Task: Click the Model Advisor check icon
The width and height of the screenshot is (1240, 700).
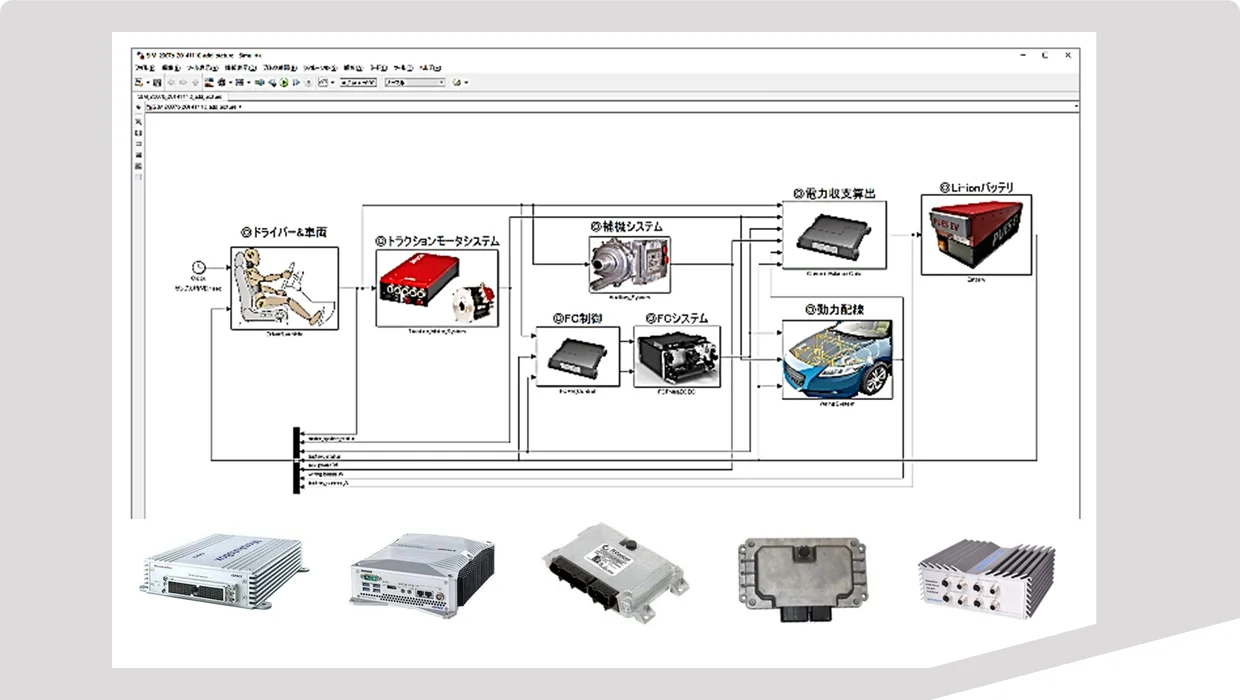Action: (456, 82)
